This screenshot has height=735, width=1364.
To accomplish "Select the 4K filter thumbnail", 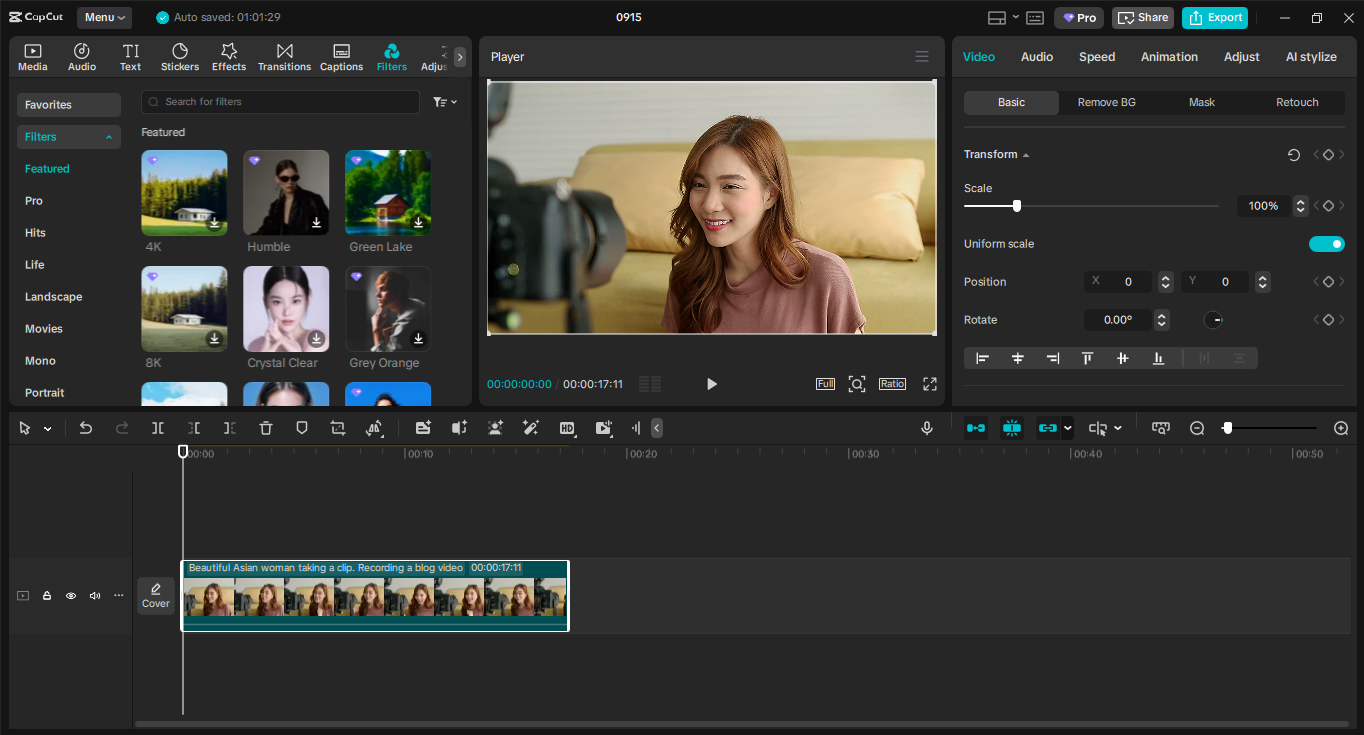I will click(183, 192).
